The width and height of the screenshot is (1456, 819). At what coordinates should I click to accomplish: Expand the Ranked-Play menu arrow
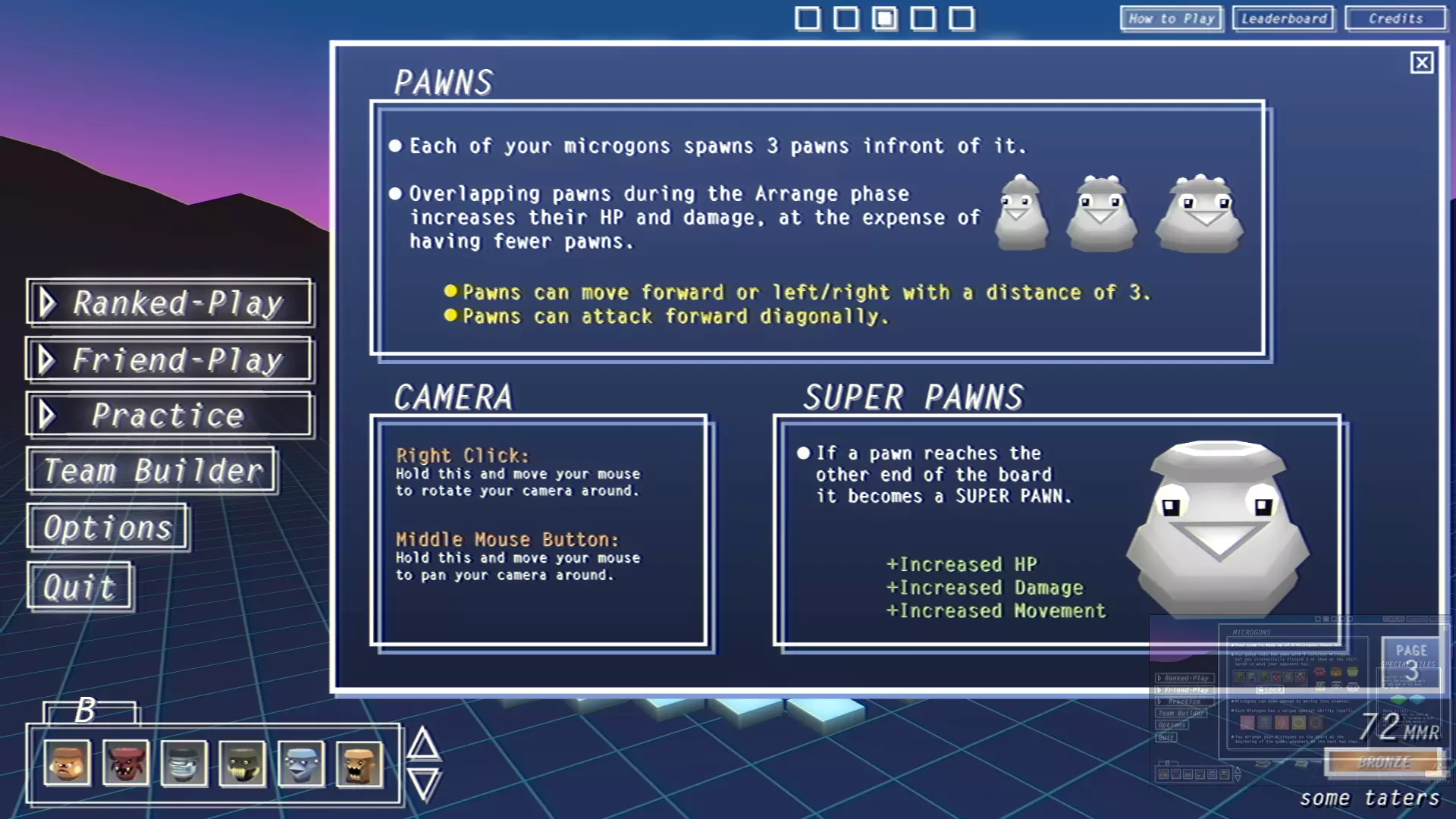[x=47, y=303]
